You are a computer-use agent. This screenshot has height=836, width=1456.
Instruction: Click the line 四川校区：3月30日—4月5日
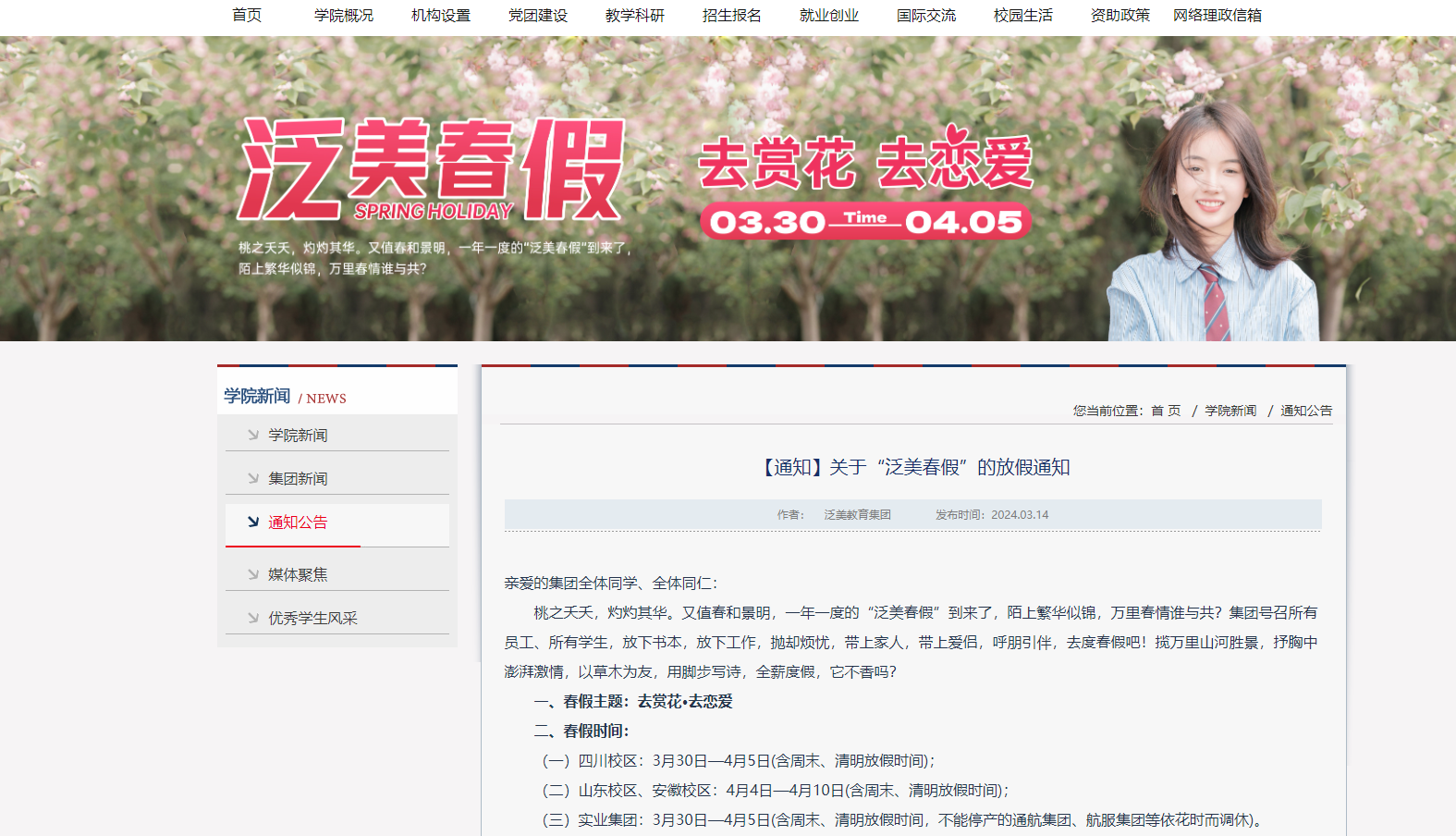pos(739,760)
